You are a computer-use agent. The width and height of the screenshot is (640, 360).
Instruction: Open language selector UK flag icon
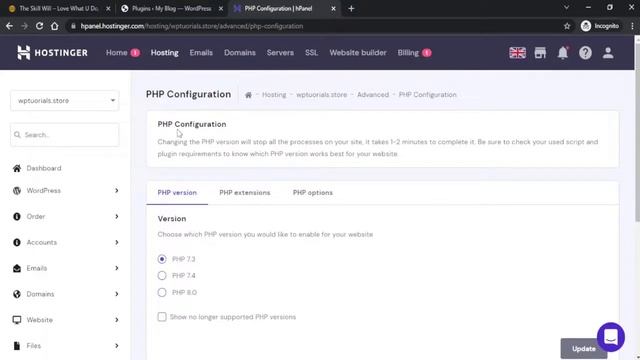(517, 53)
